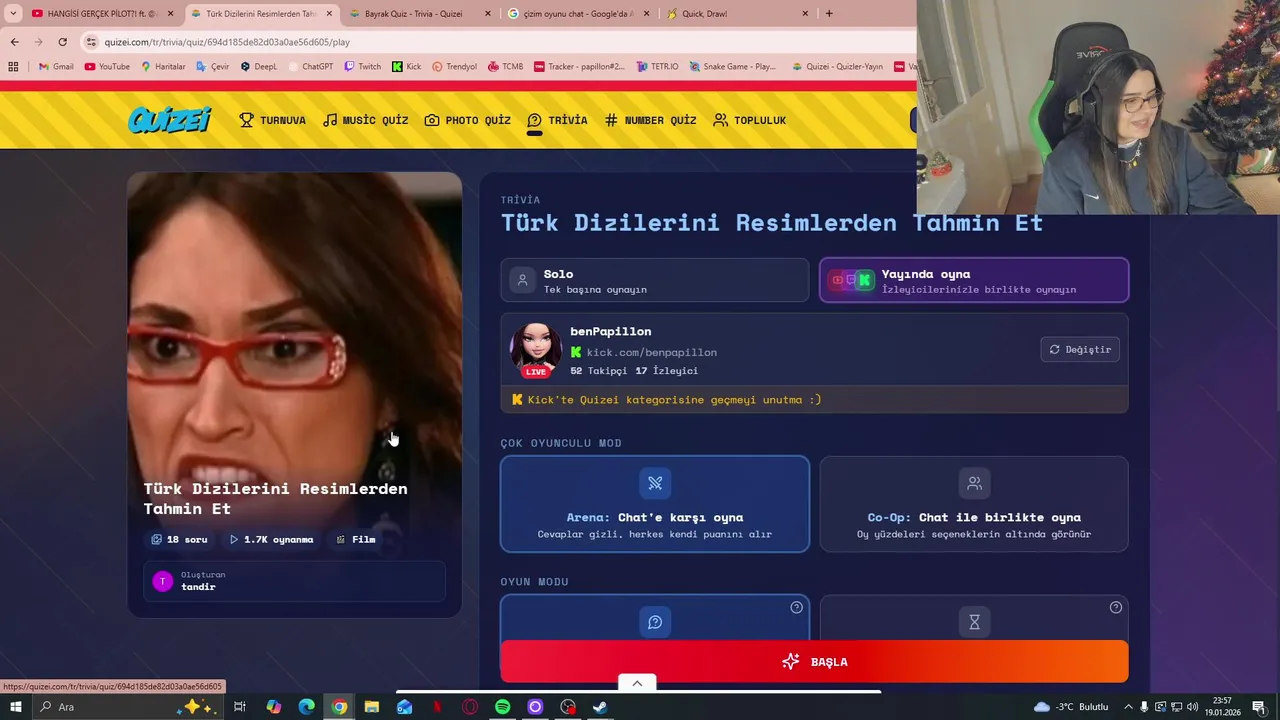Open Çevir translate bookmark

tap(213, 67)
